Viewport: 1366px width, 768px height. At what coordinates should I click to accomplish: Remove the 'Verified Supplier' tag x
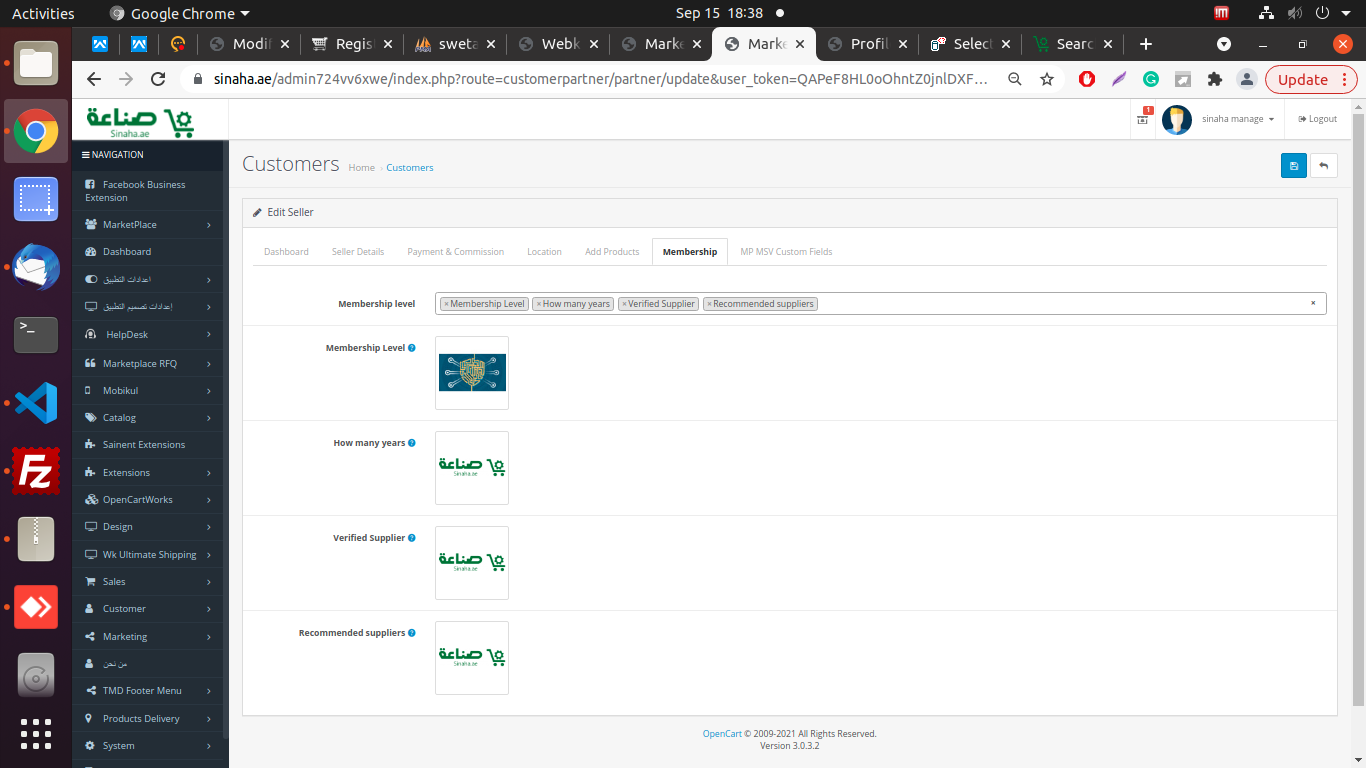(624, 304)
